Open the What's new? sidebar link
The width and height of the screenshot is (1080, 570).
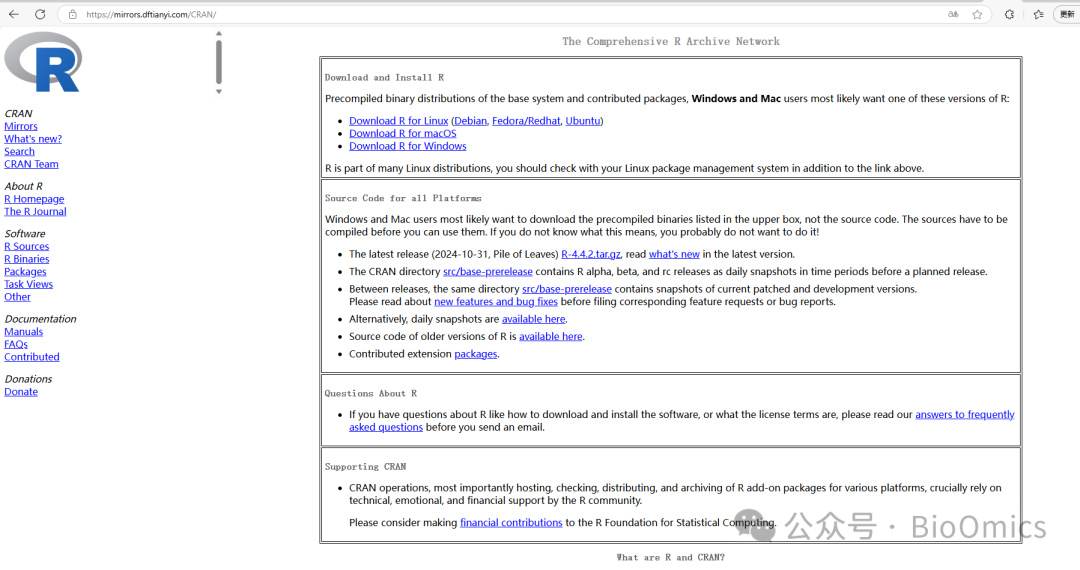pos(33,138)
